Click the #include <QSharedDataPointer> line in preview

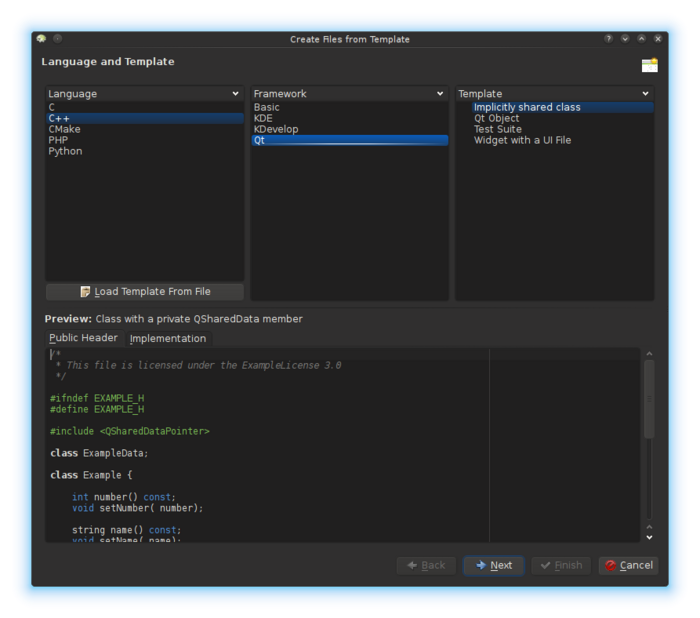[x=129, y=431]
